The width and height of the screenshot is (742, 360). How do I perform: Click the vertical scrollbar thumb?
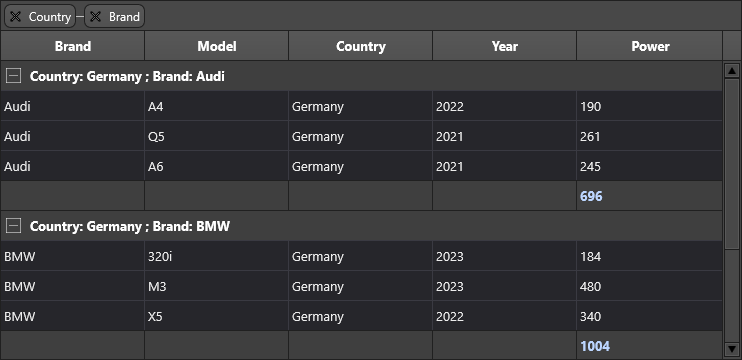click(x=732, y=164)
